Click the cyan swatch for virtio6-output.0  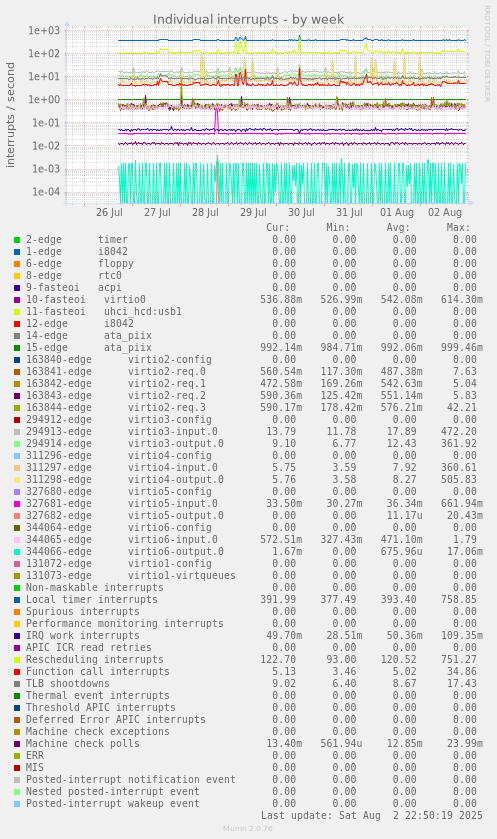pos(17,552)
